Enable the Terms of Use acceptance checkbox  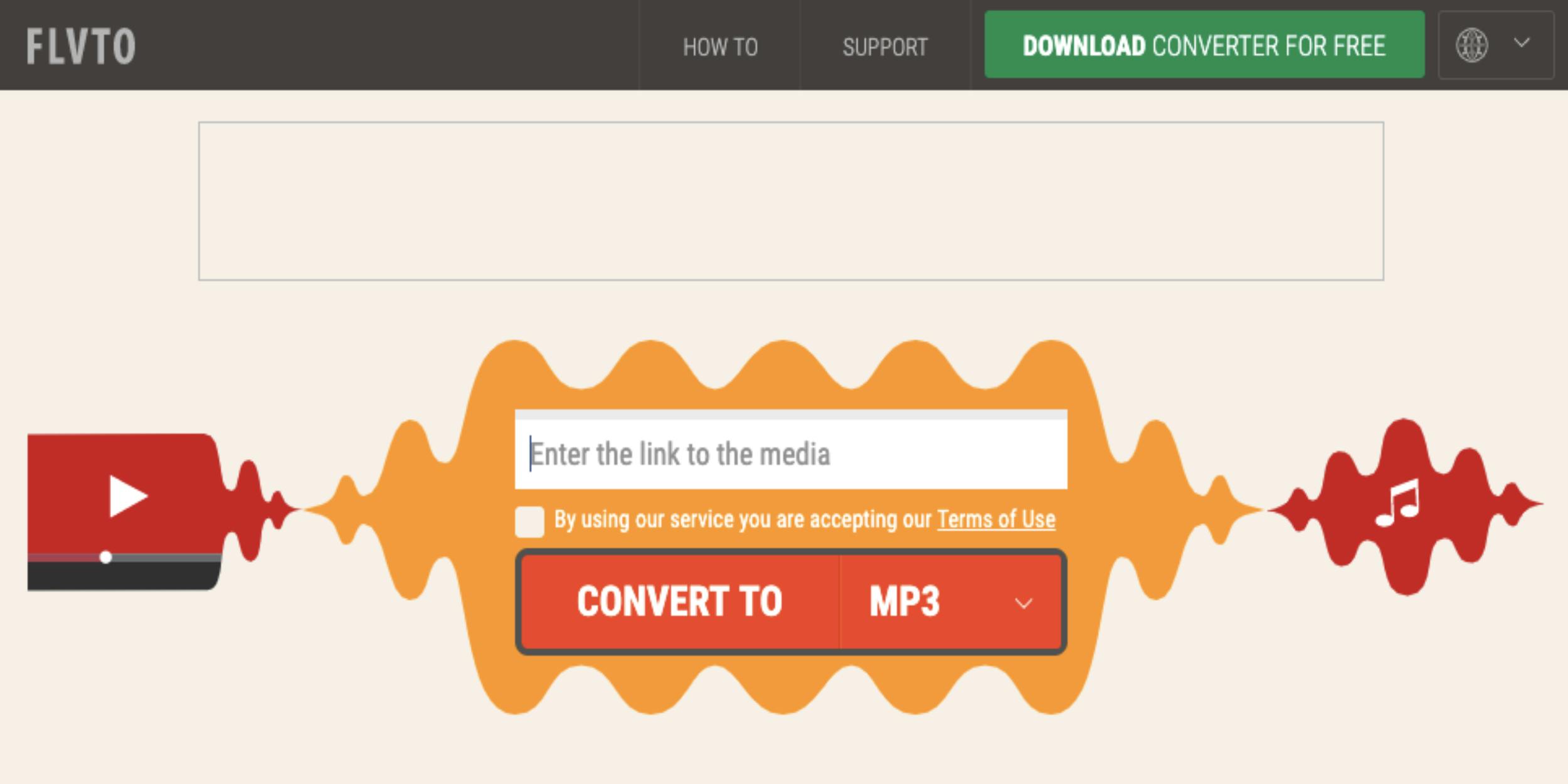(528, 518)
